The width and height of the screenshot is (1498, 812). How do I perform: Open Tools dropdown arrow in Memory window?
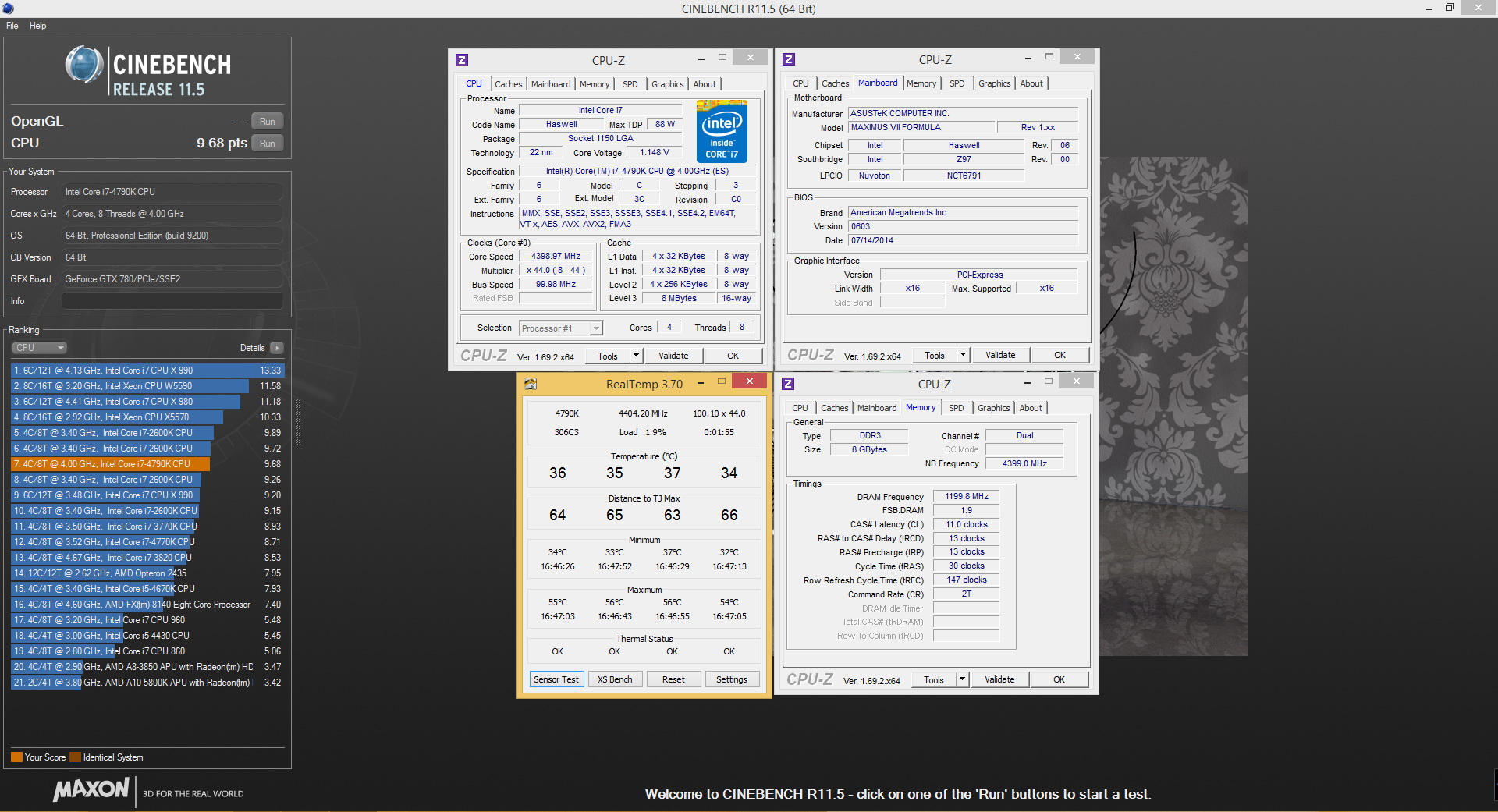point(962,679)
